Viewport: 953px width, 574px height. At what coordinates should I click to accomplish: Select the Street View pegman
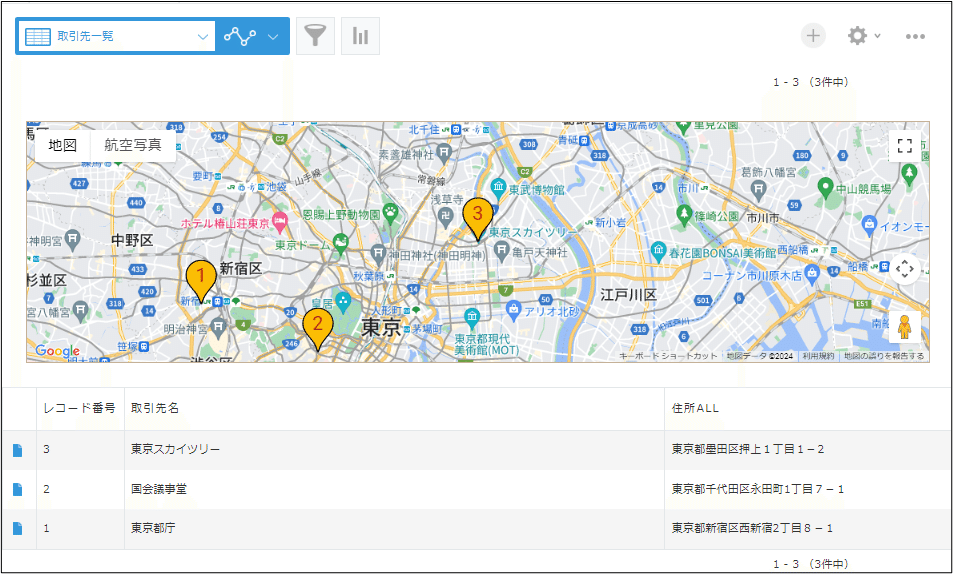(904, 327)
